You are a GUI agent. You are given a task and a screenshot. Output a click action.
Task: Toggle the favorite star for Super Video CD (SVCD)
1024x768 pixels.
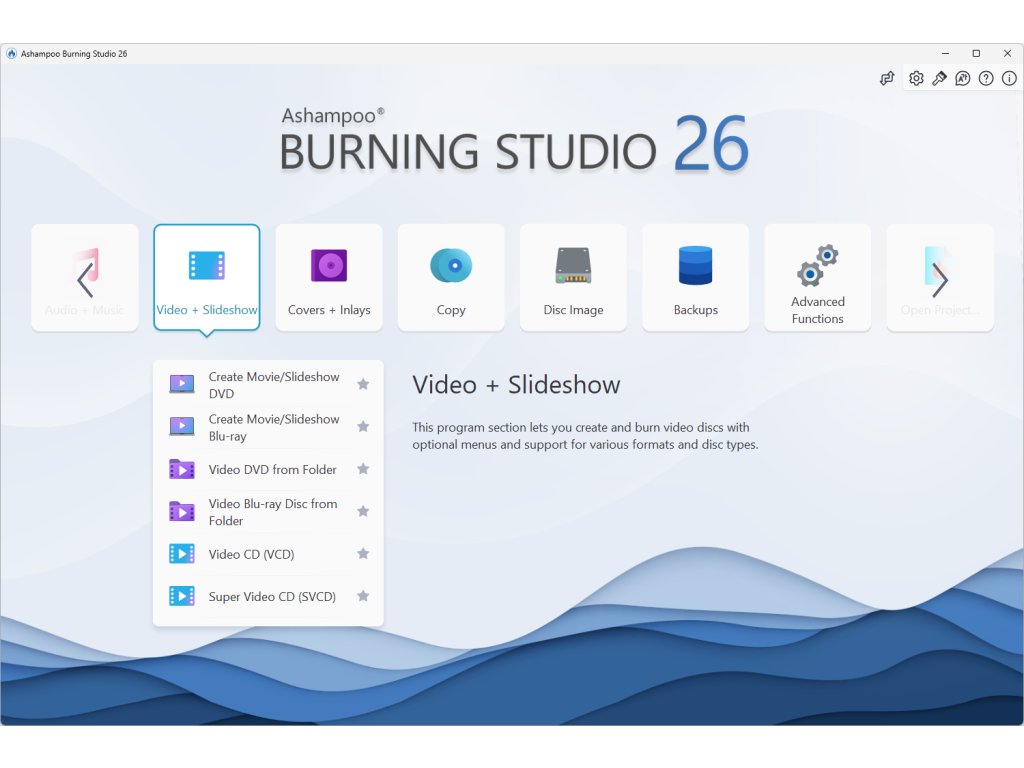[363, 596]
